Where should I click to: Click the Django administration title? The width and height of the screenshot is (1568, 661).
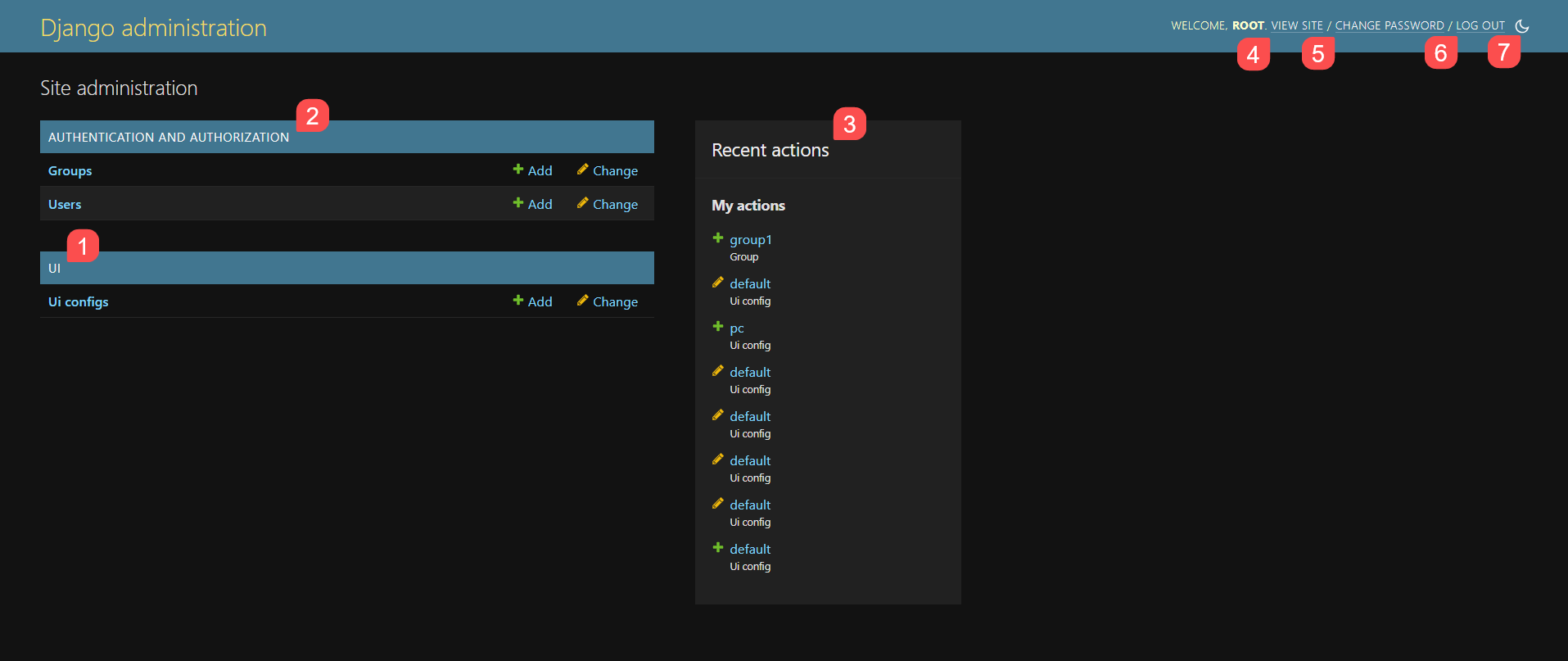coord(153,28)
